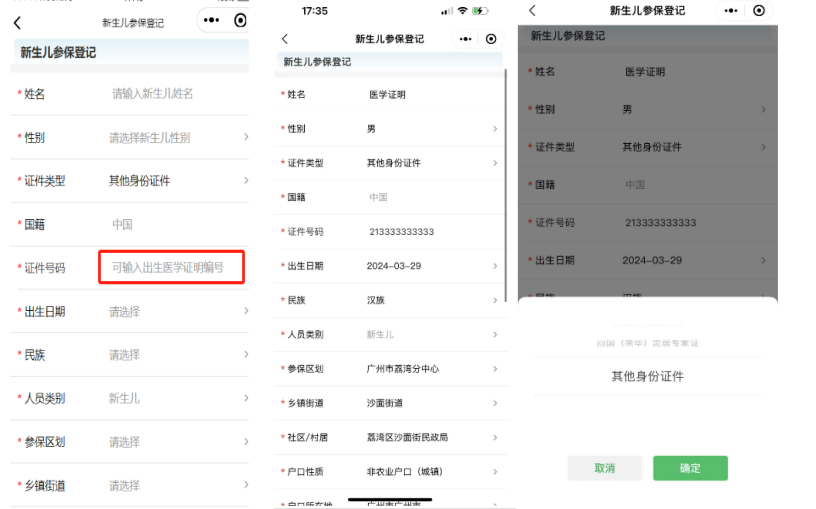This screenshot has width=816, height=509.
Task: Go back using middle screenshot's back arrow
Action: [x=285, y=39]
